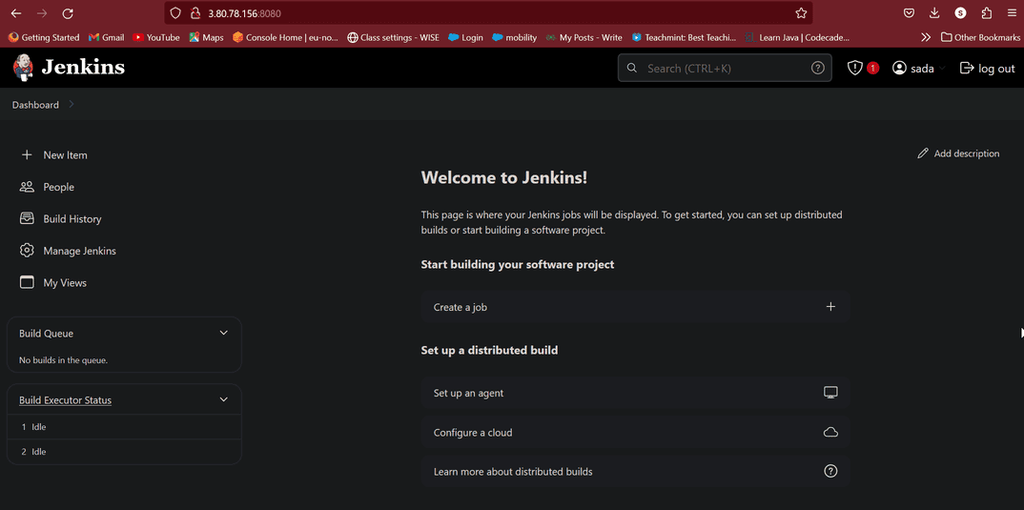Viewport: 1024px width, 510px height.
Task: Open the browser extensions puzzle icon
Action: [x=987, y=13]
